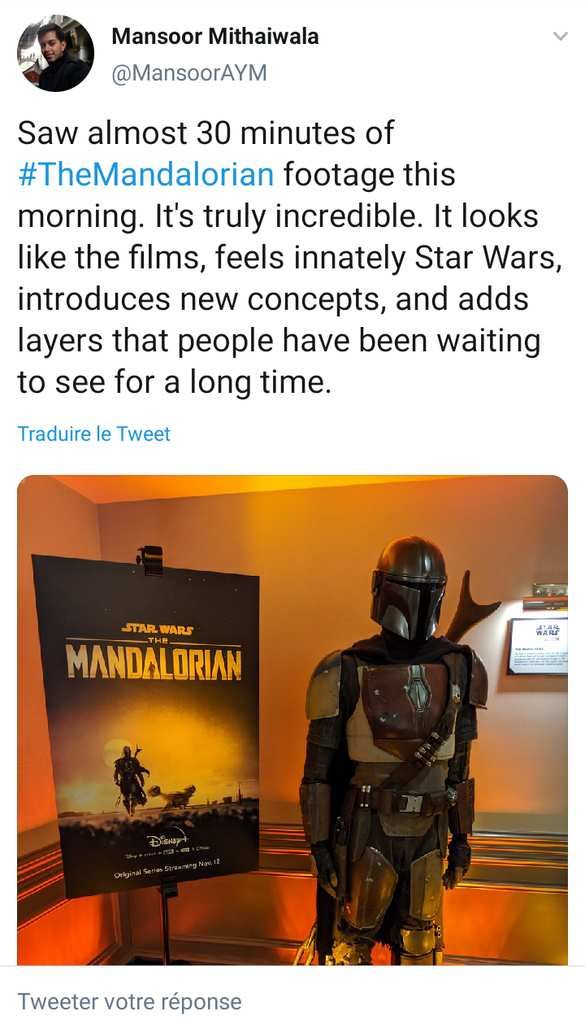585x1024 pixels.
Task: Open Mansoor Mithaiwala's profile picture
Action: tap(55, 54)
